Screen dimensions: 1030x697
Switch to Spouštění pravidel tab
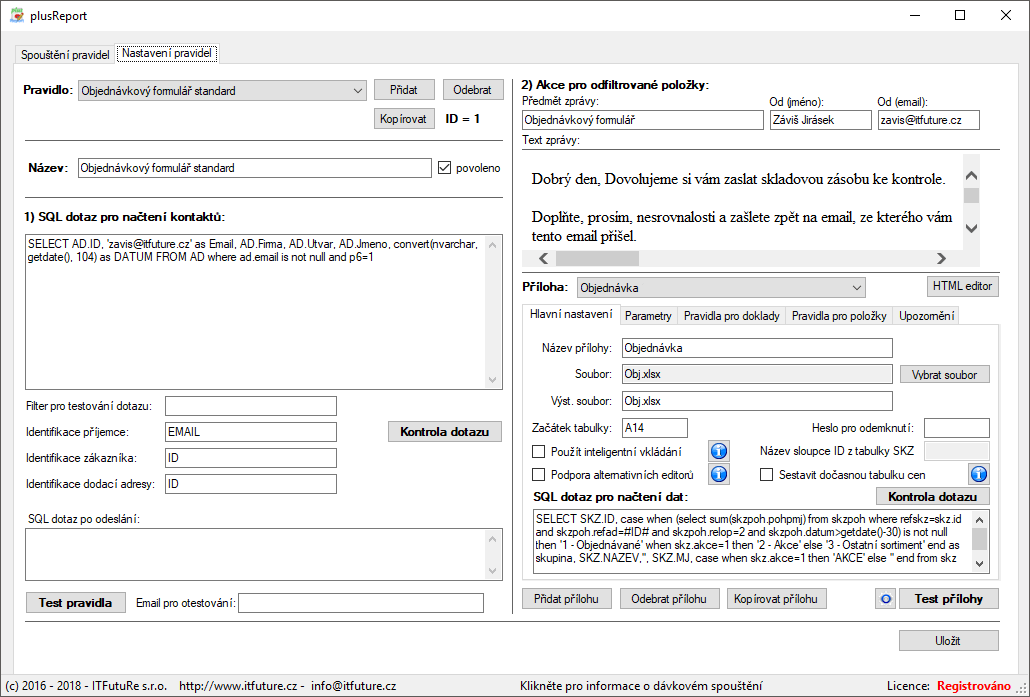click(x=65, y=55)
